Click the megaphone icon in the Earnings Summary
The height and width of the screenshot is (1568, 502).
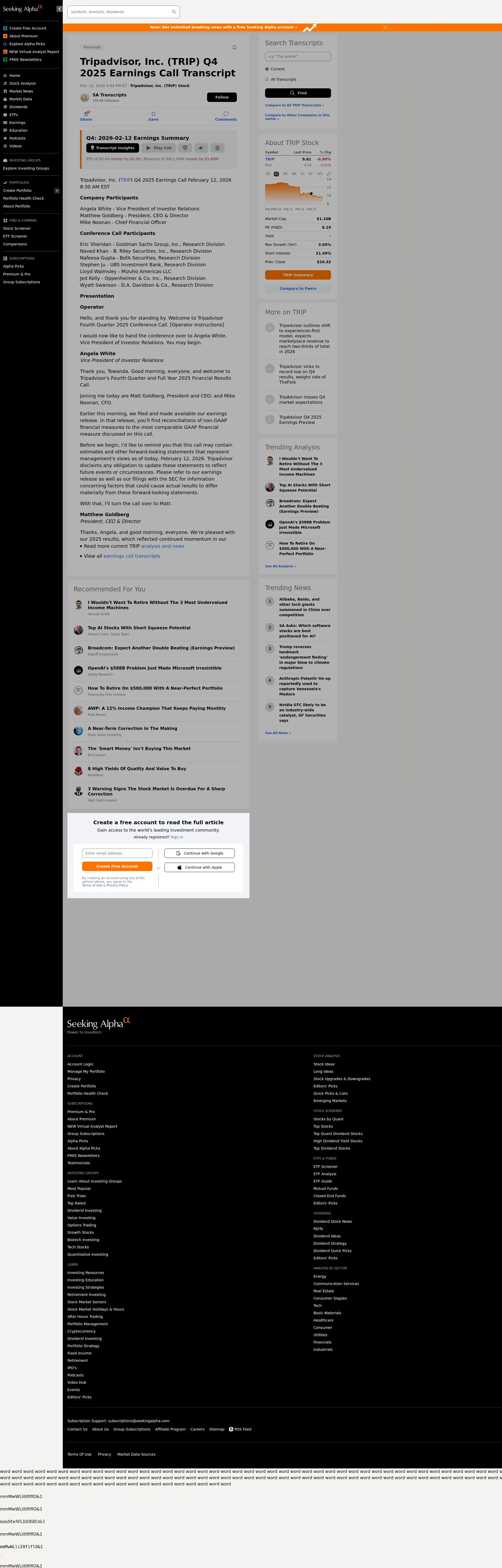coord(201,148)
